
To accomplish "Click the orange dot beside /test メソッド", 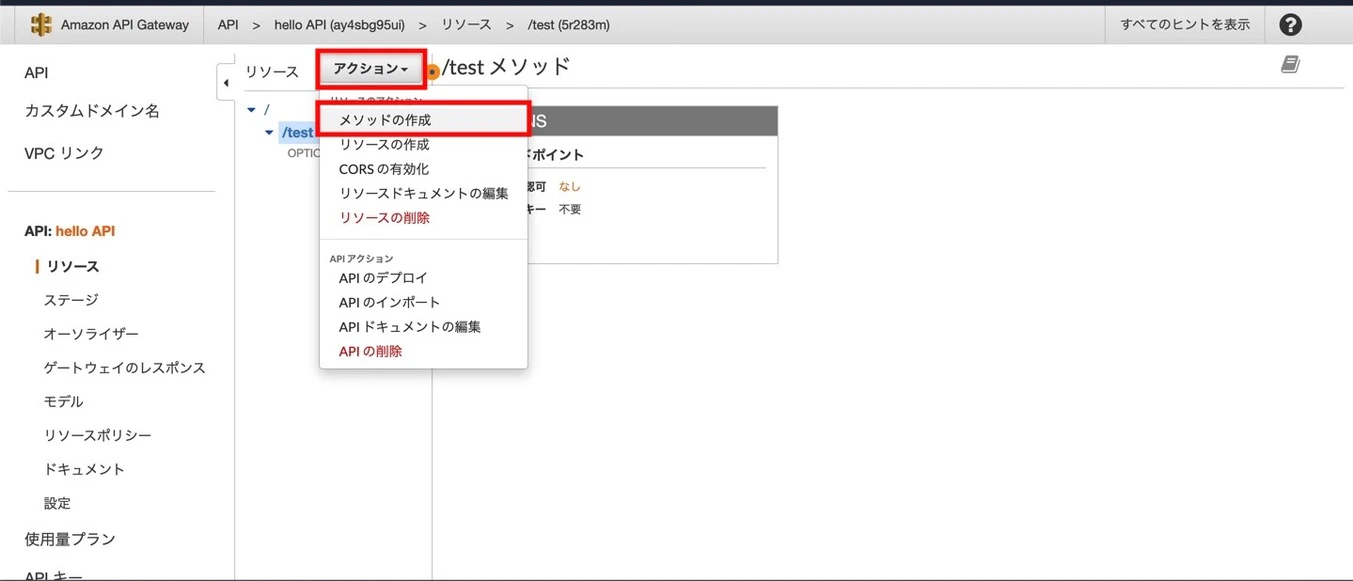I will pyautogui.click(x=432, y=71).
